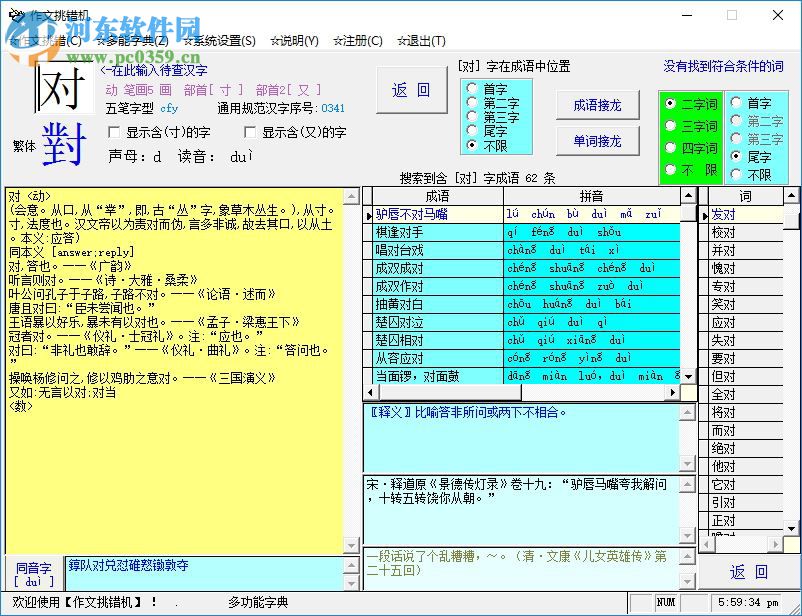Open the 作文挑错(C) menu

click(x=43, y=41)
